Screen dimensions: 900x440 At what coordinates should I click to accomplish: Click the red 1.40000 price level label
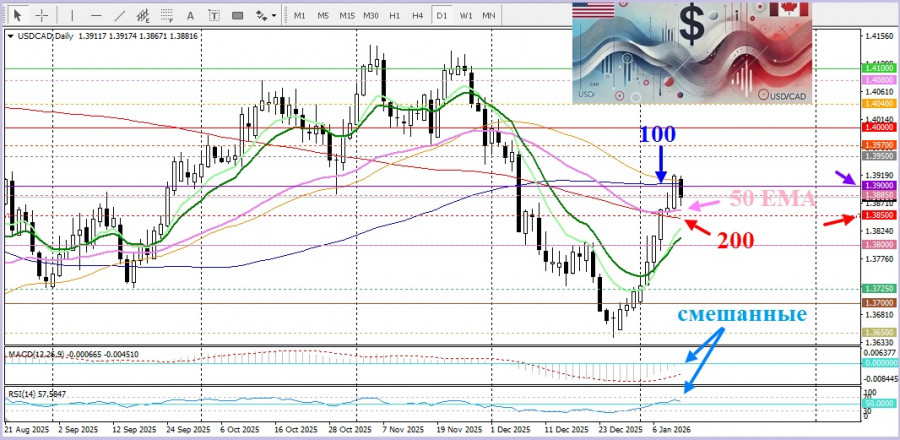coord(879,127)
